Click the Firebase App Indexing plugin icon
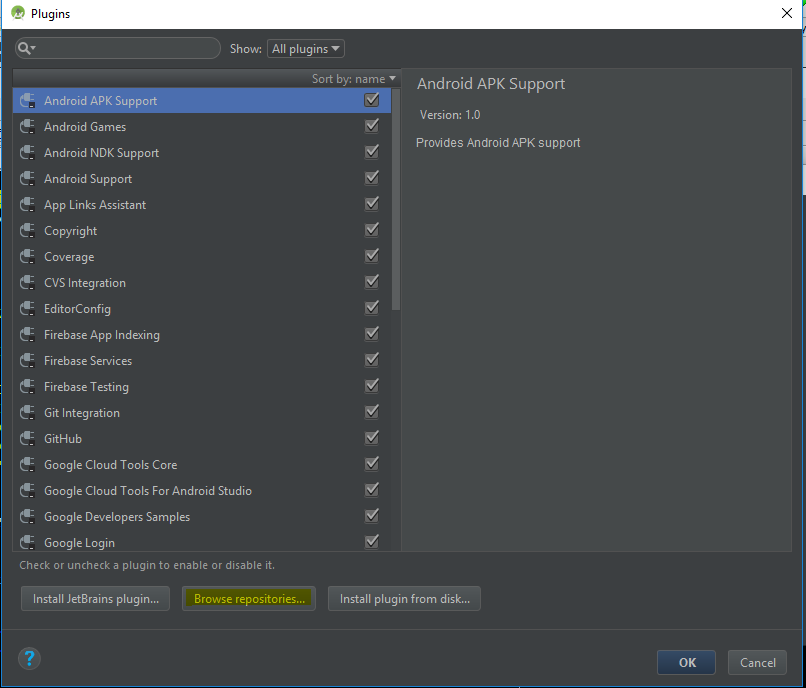 pos(27,335)
